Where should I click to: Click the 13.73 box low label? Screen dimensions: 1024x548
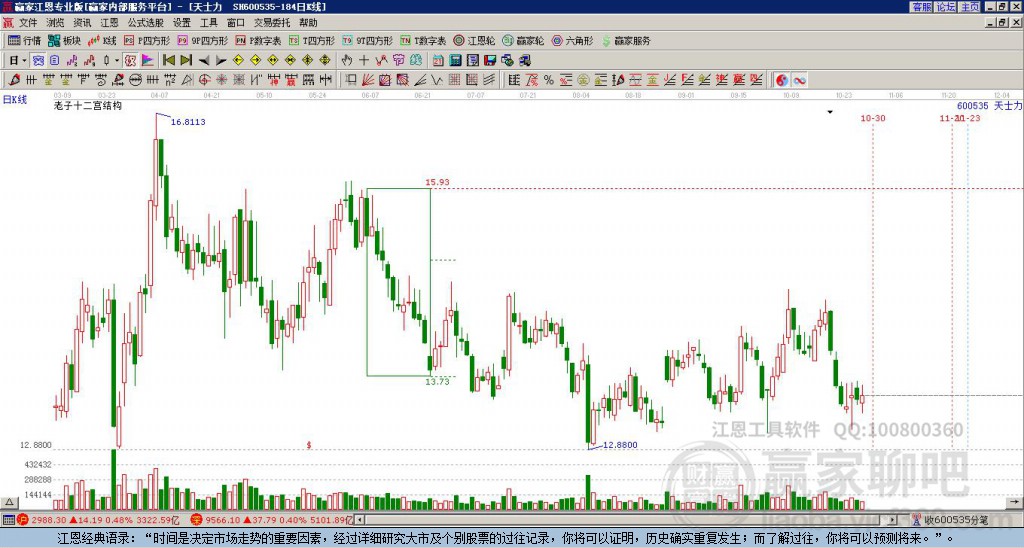pyautogui.click(x=438, y=381)
